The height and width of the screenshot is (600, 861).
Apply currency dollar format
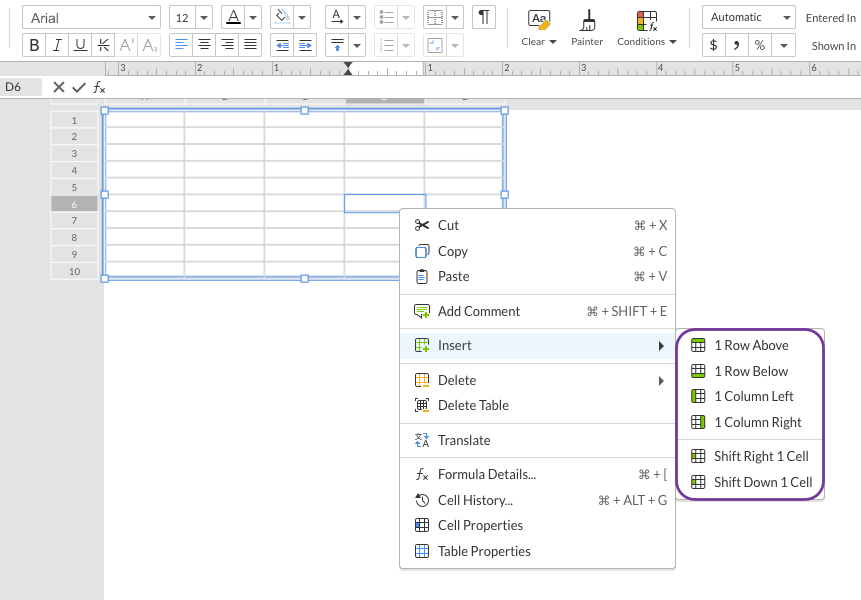[x=713, y=45]
